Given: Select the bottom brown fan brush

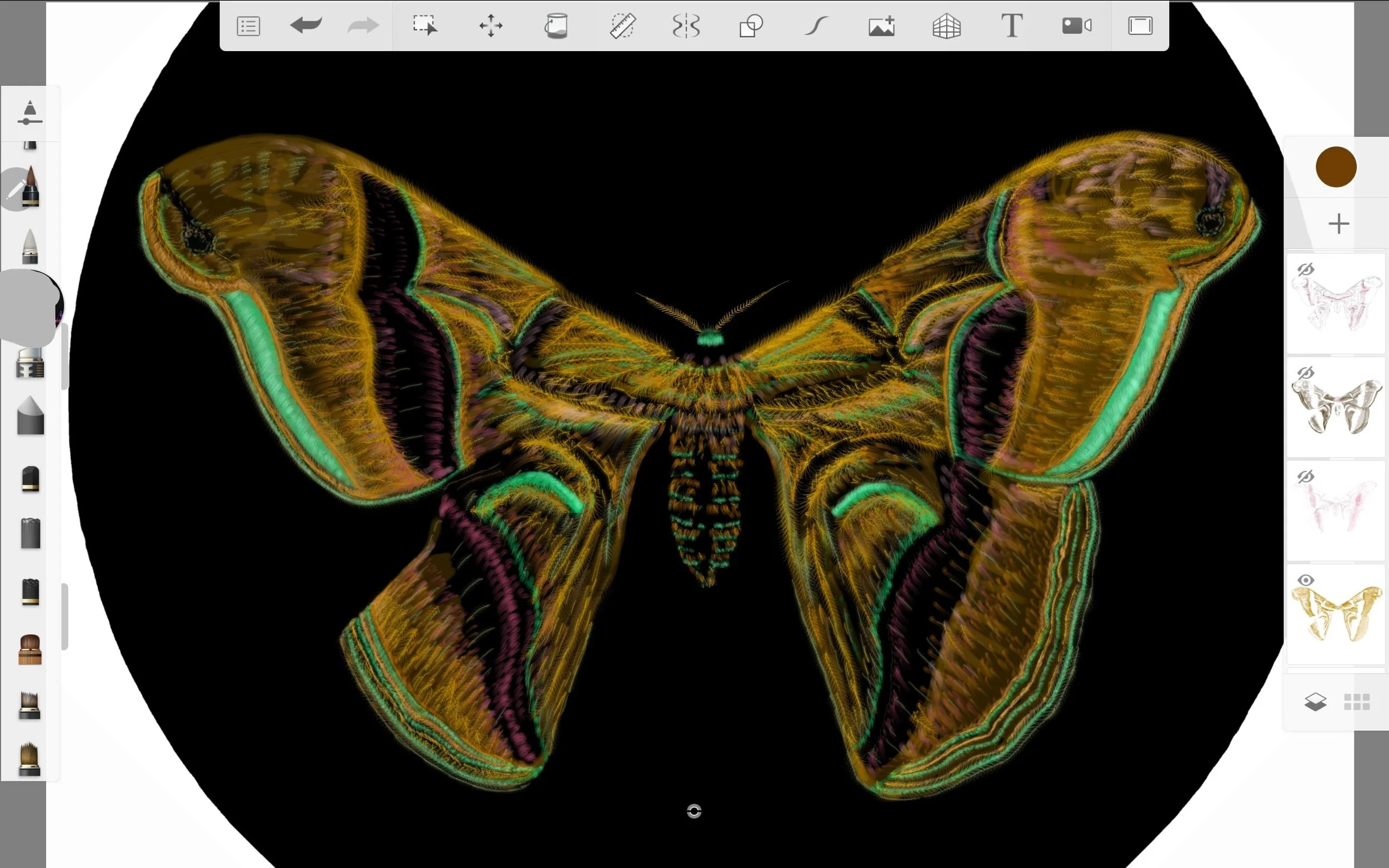Looking at the screenshot, I should 30,759.
